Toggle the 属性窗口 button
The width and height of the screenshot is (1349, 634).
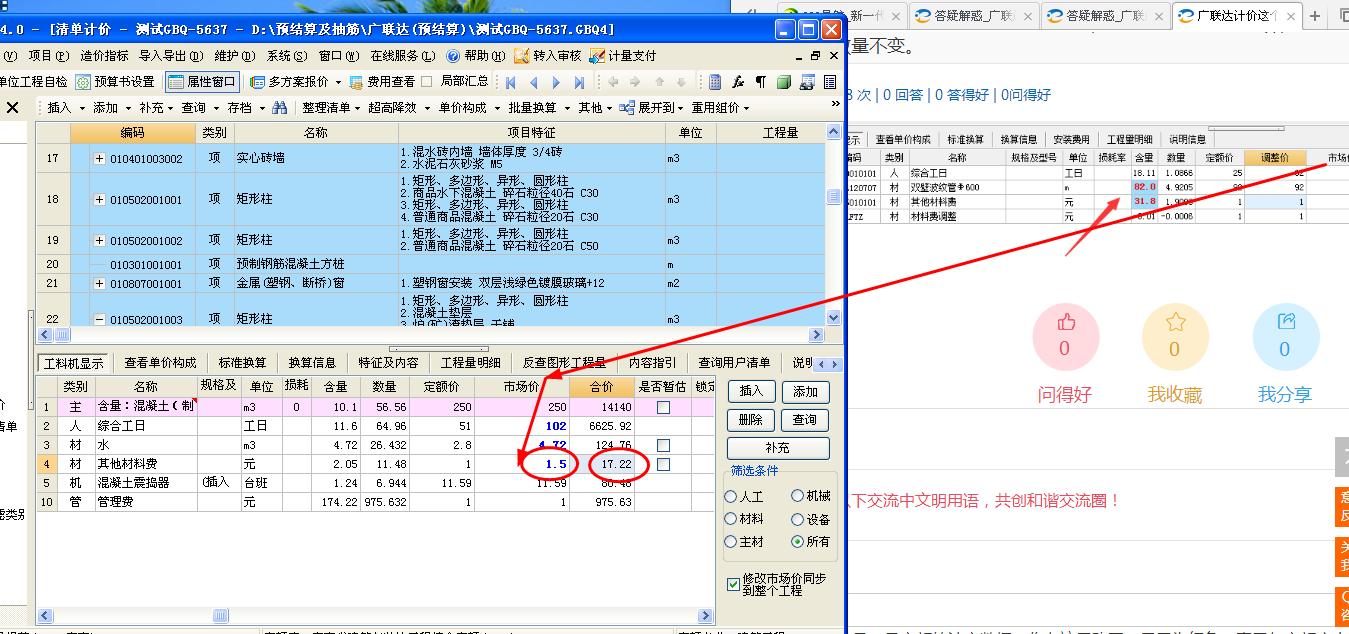(x=203, y=82)
